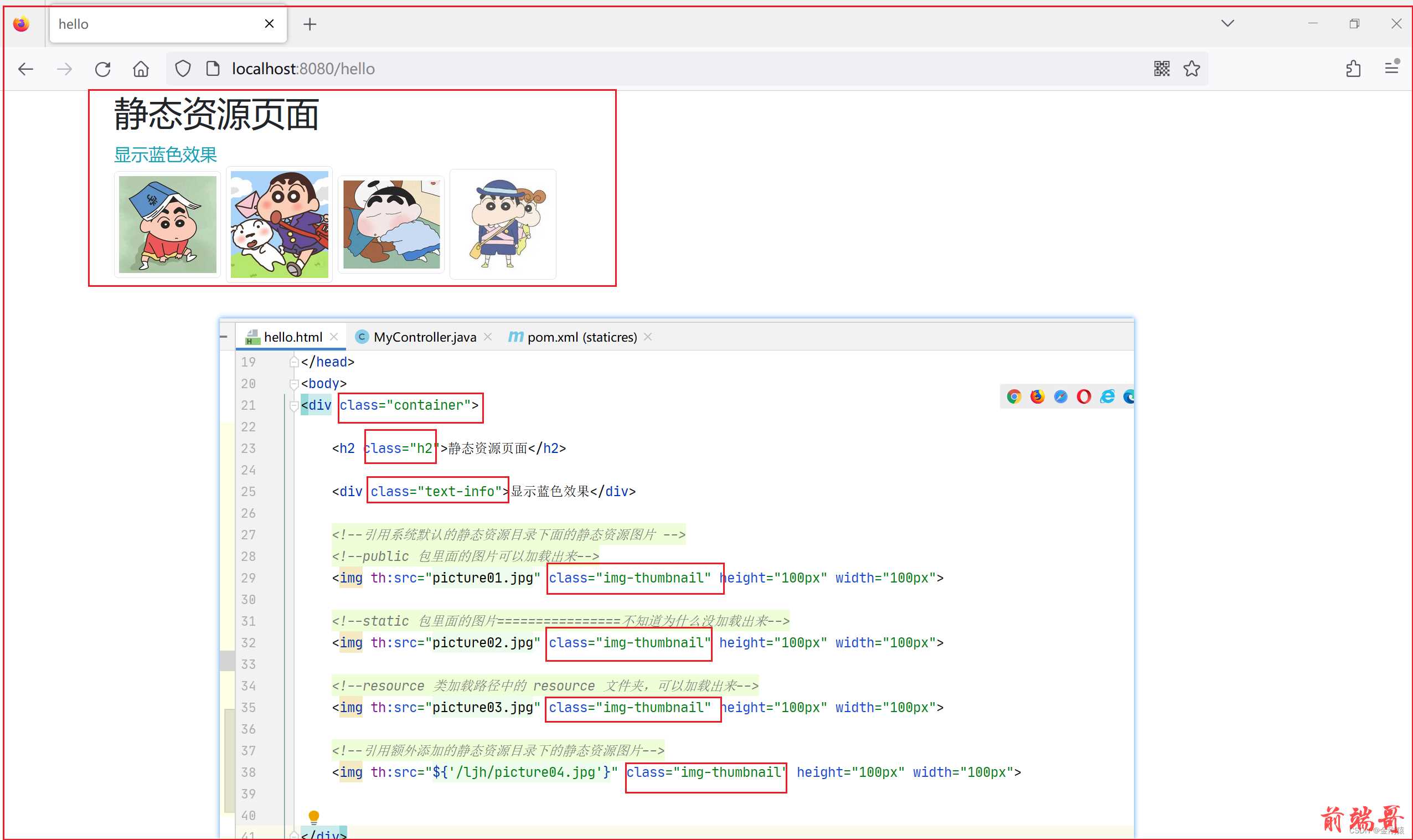Close the hello.html editor tab
This screenshot has width=1413, height=840.
(x=334, y=337)
